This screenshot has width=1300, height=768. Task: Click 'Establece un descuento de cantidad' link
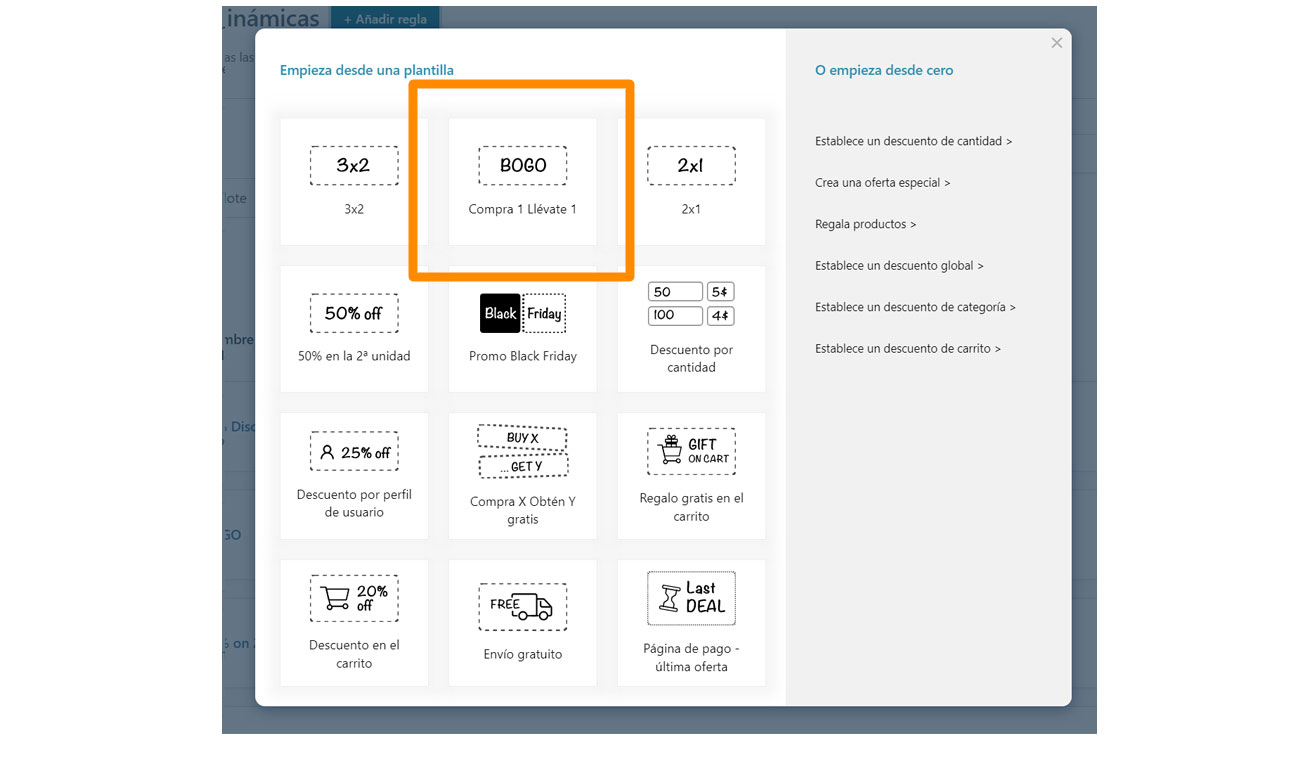coord(913,142)
